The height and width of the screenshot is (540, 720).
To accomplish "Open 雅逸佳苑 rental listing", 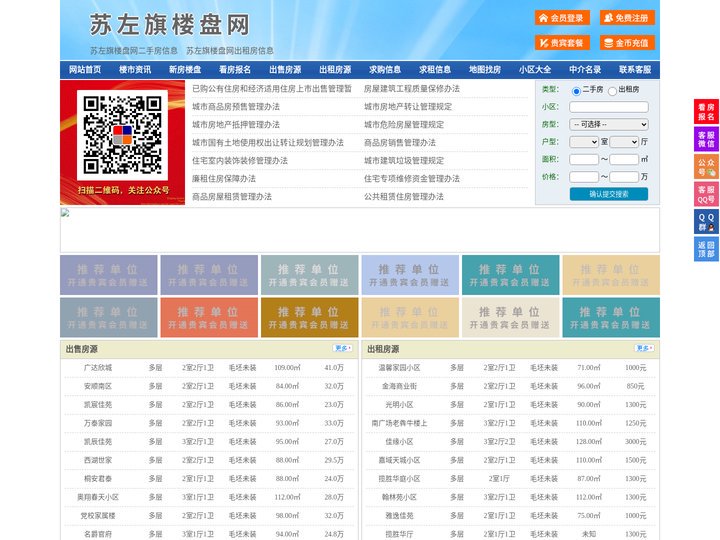I will [399, 516].
